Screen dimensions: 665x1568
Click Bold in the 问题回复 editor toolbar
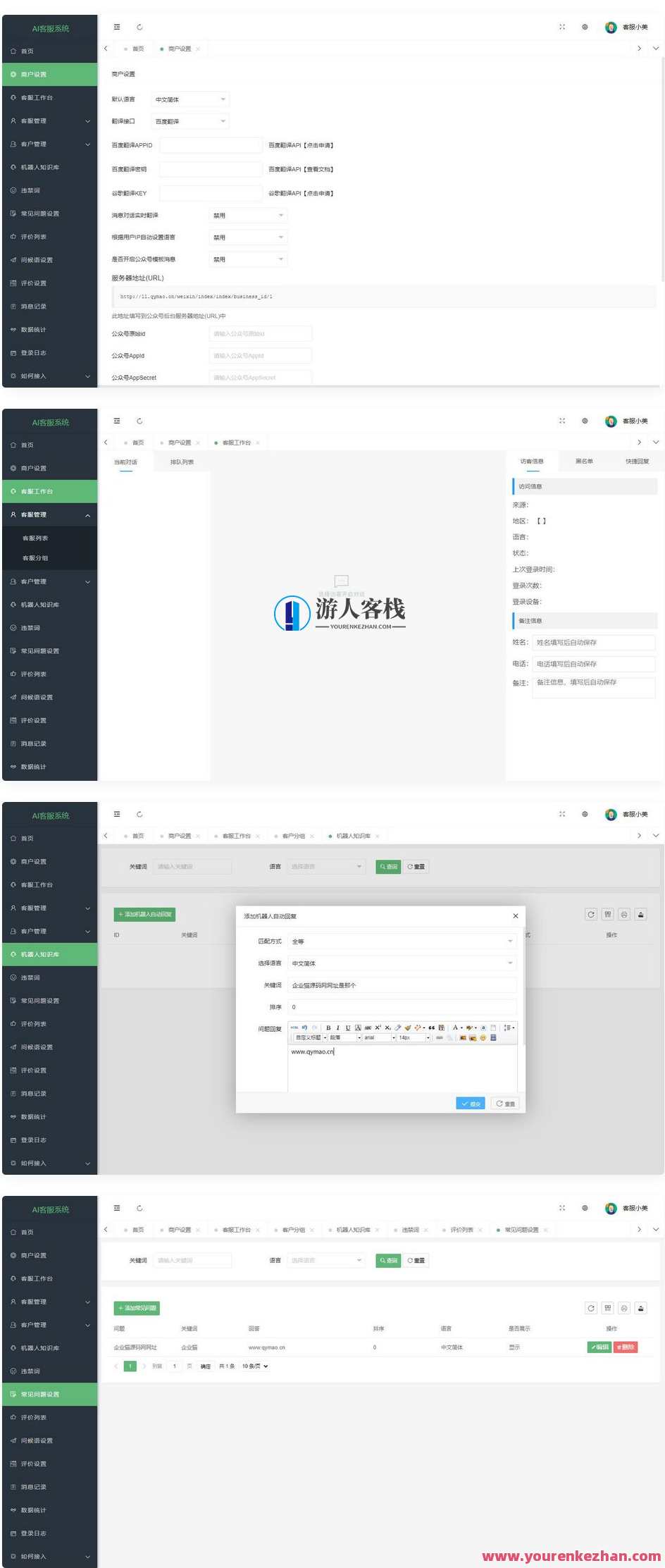[328, 1027]
